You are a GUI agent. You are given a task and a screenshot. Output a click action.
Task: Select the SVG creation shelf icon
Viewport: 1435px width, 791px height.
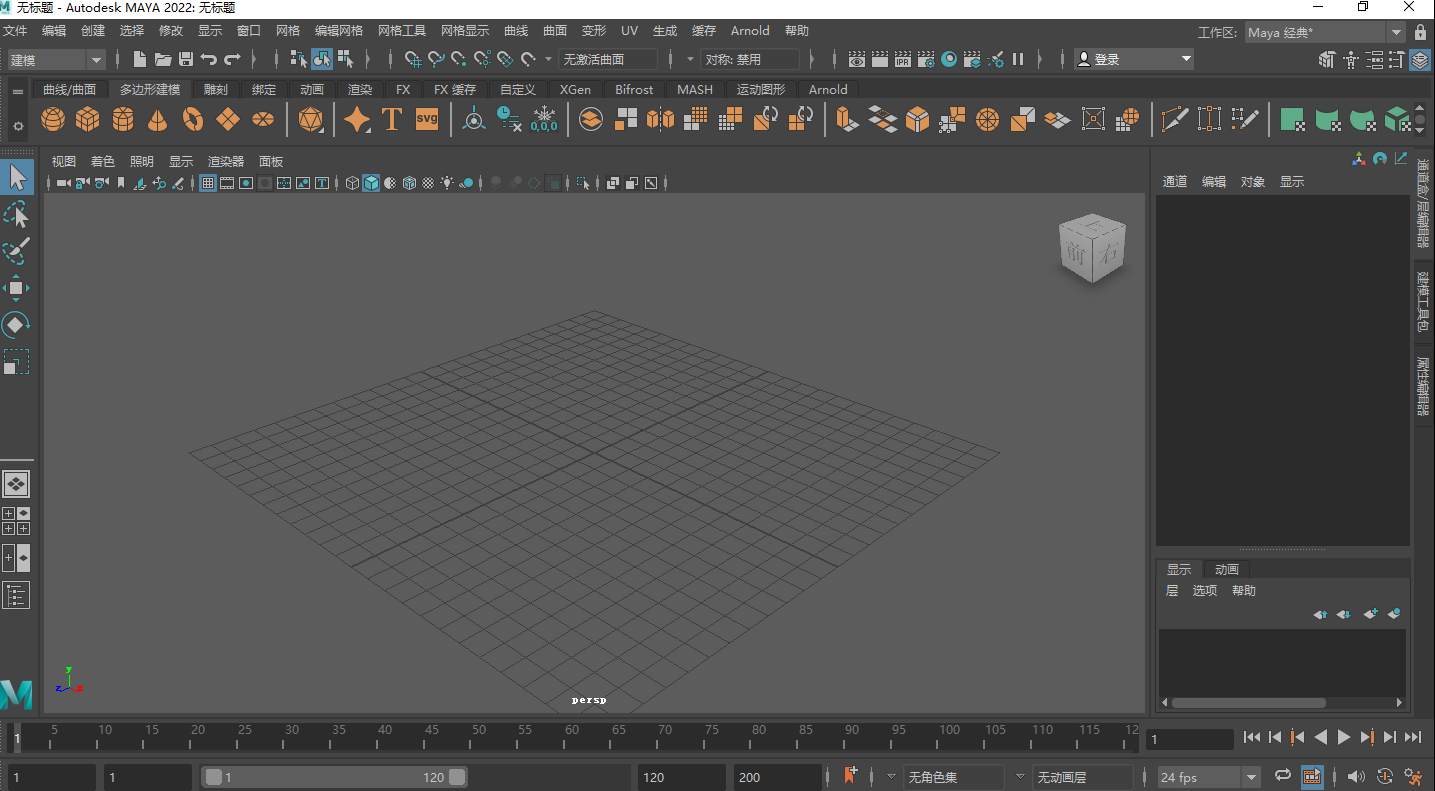tap(426, 119)
